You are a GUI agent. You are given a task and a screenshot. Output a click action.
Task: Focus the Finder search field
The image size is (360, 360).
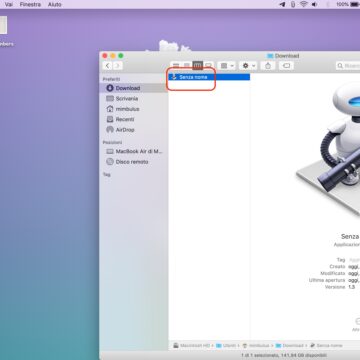coord(348,66)
